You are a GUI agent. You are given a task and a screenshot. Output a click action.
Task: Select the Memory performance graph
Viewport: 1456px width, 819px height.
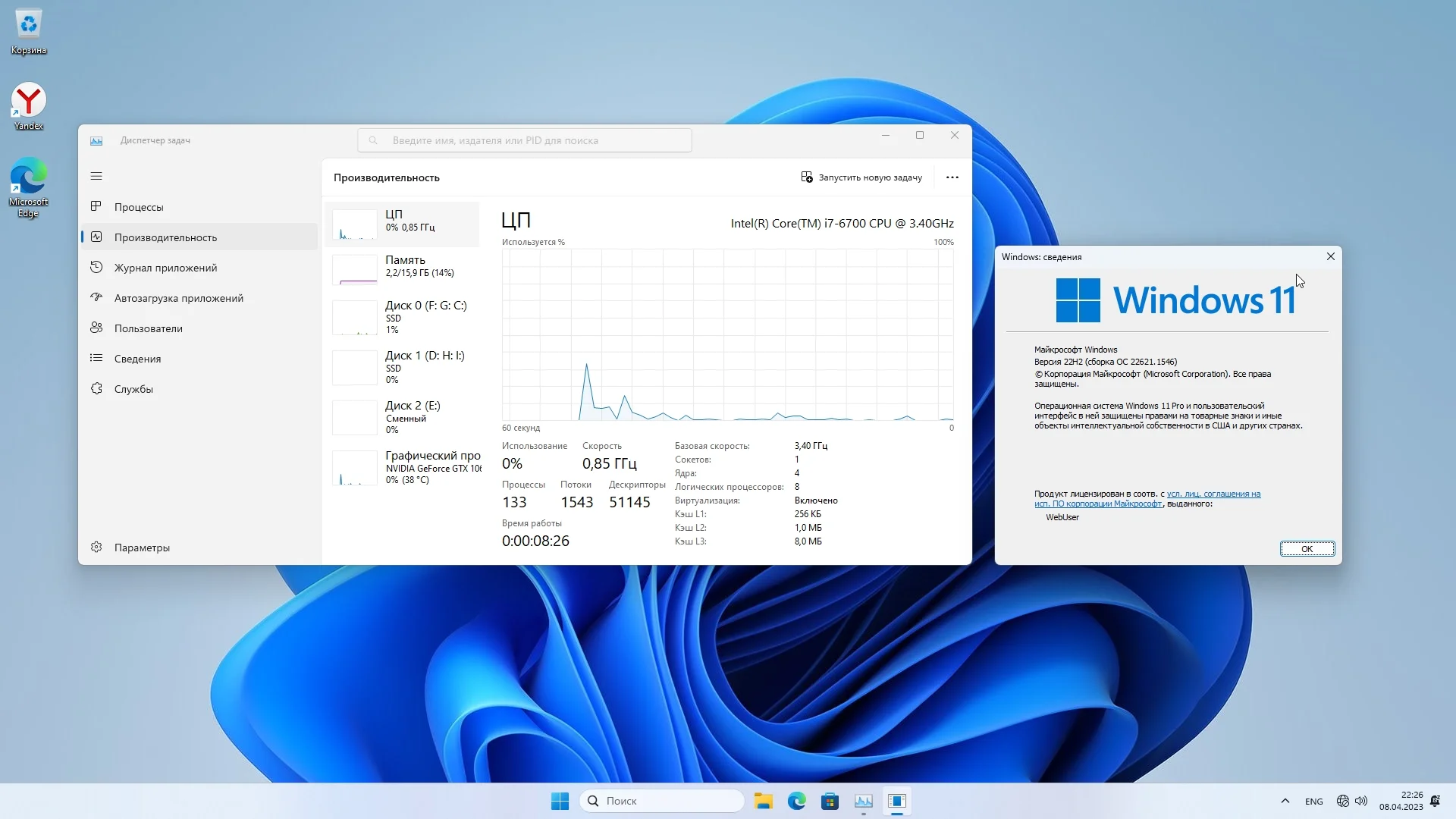[x=406, y=267]
